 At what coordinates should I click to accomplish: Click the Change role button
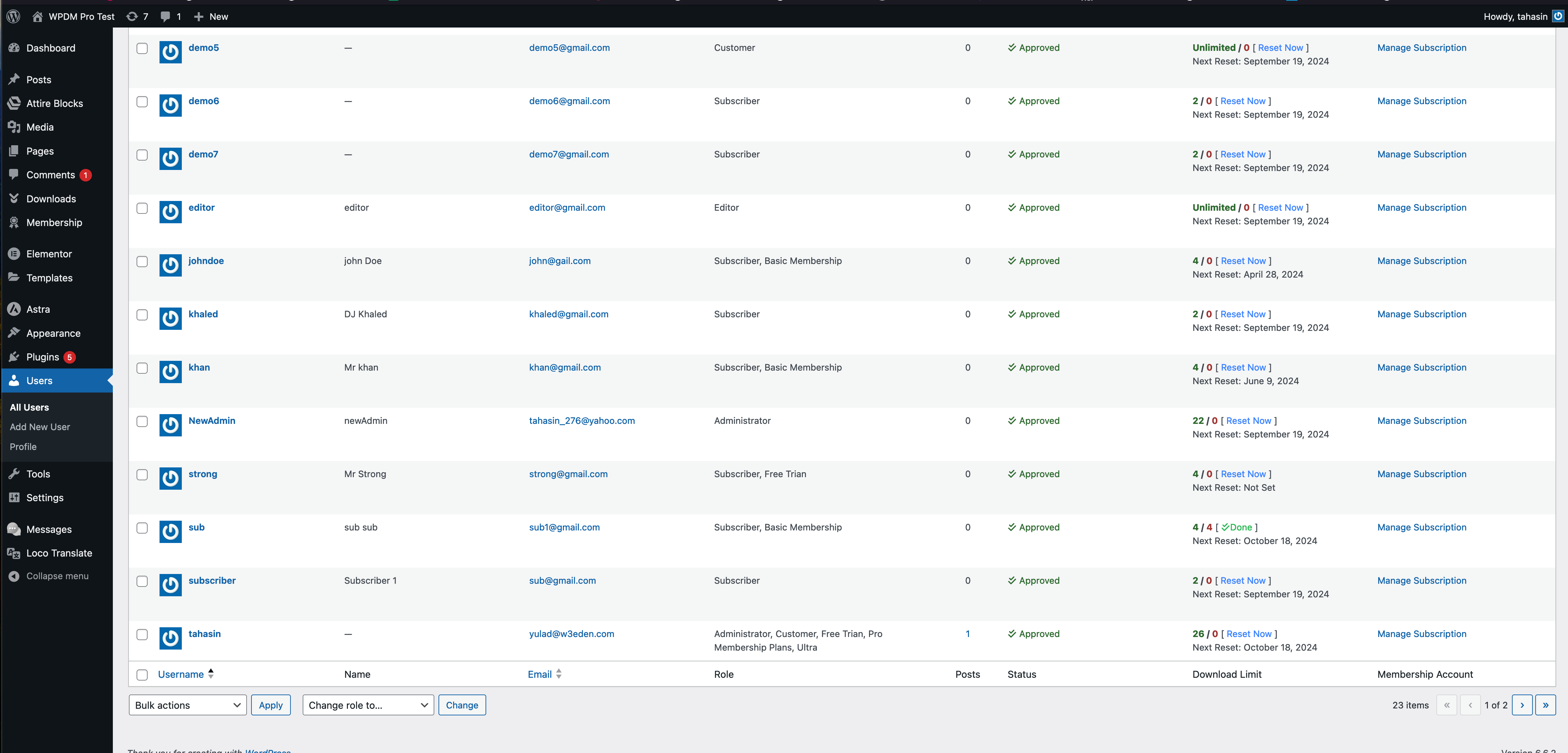pyautogui.click(x=462, y=705)
